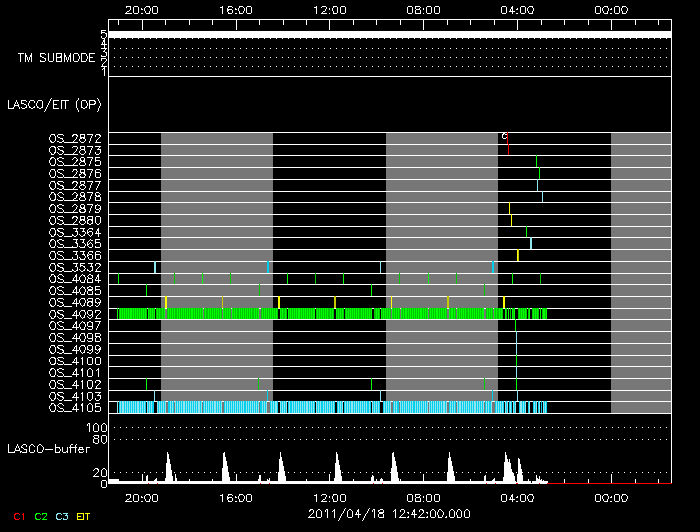The height and width of the screenshot is (532, 700).
Task: Select the OS_2872 row label
Action: click(75, 138)
